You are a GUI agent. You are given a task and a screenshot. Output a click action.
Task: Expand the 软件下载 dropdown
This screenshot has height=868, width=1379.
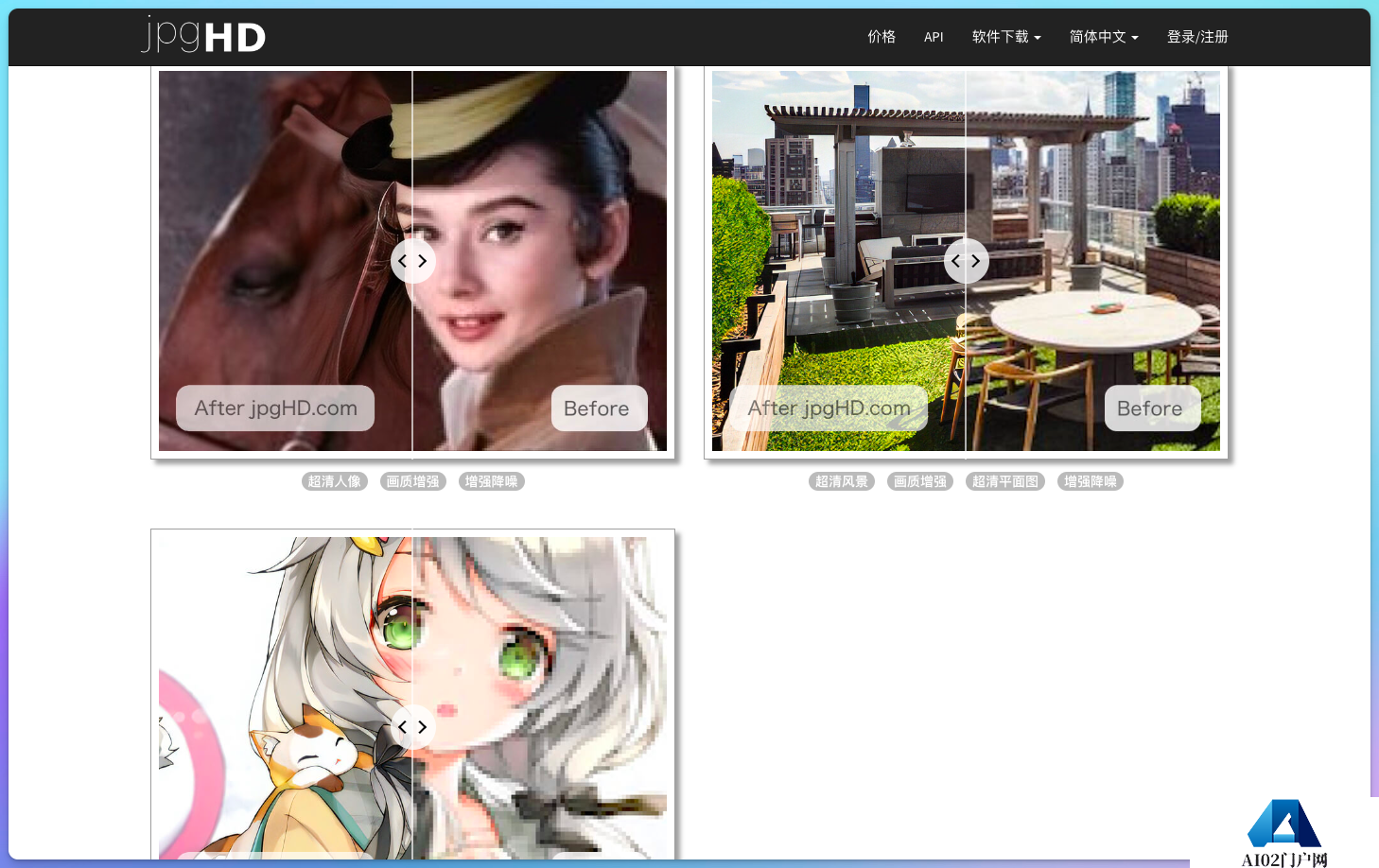coord(1006,37)
